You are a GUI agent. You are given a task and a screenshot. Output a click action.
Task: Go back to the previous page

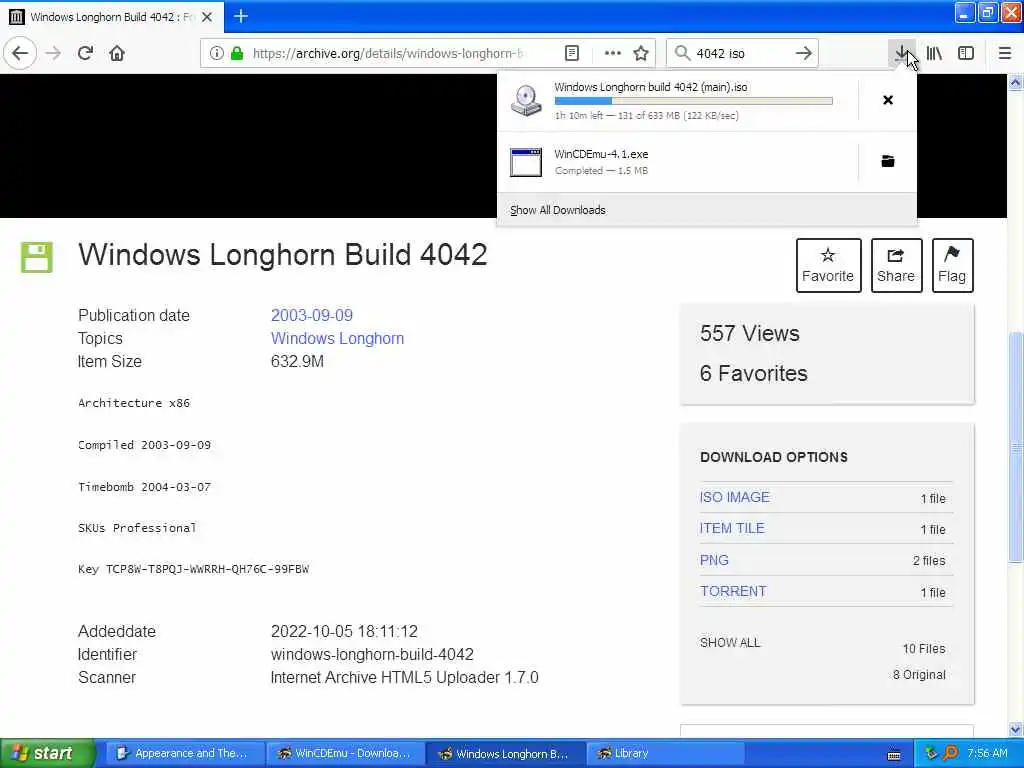pyautogui.click(x=20, y=54)
